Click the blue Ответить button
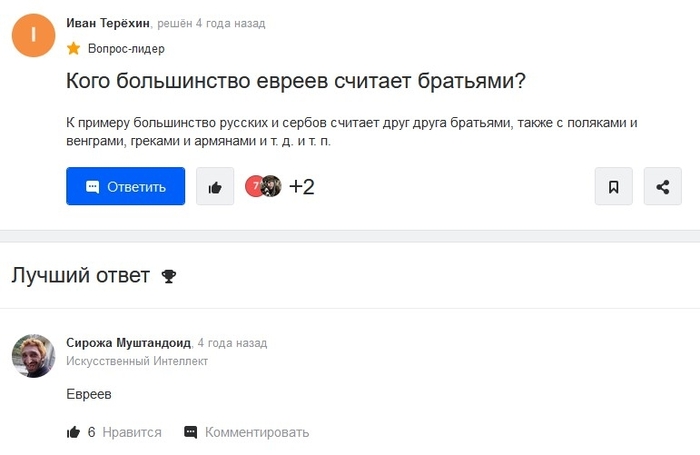The height and width of the screenshot is (455, 700). pyautogui.click(x=125, y=186)
